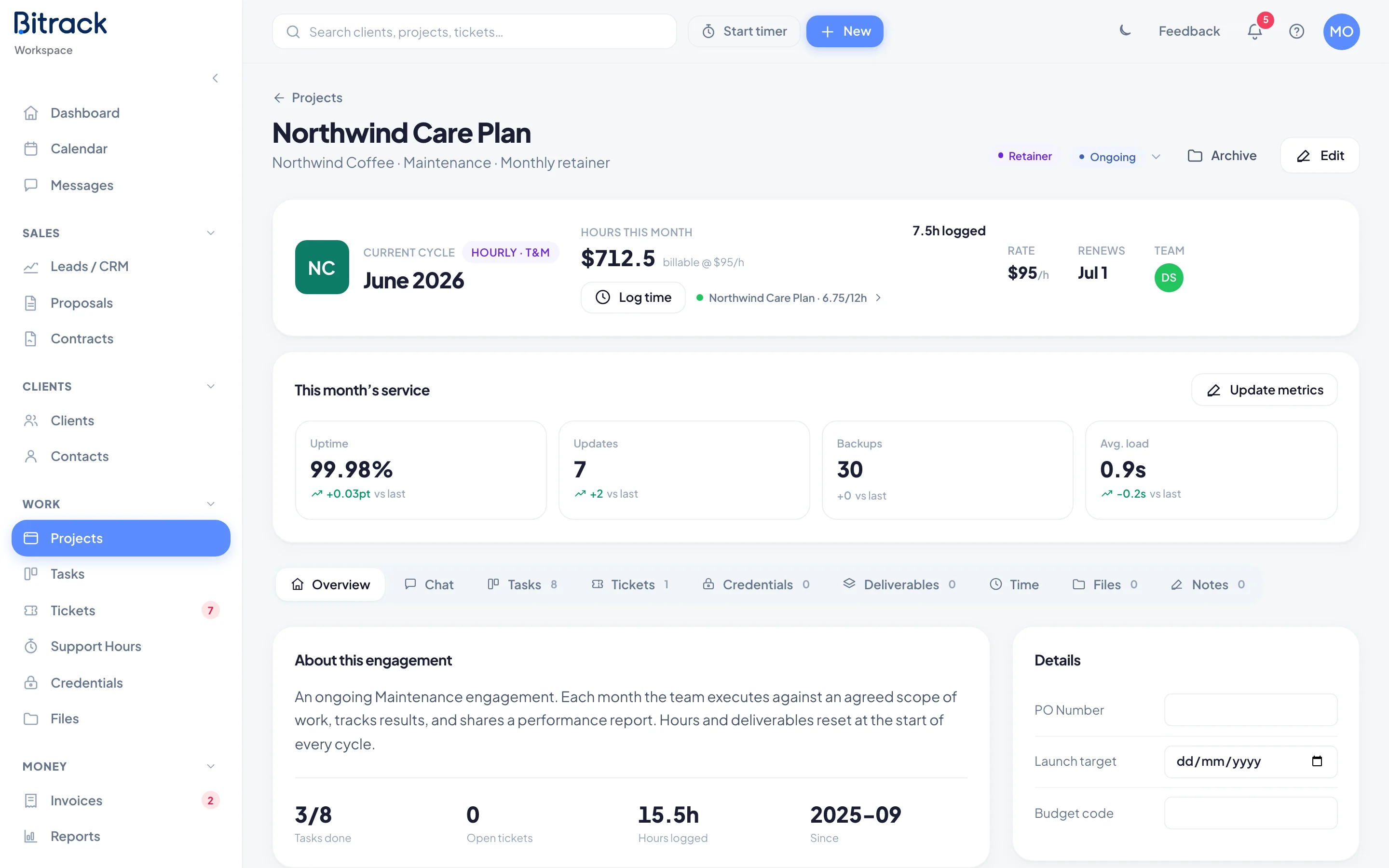Open Clients list in sidebar
Viewport: 1389px width, 868px height.
click(x=121, y=420)
